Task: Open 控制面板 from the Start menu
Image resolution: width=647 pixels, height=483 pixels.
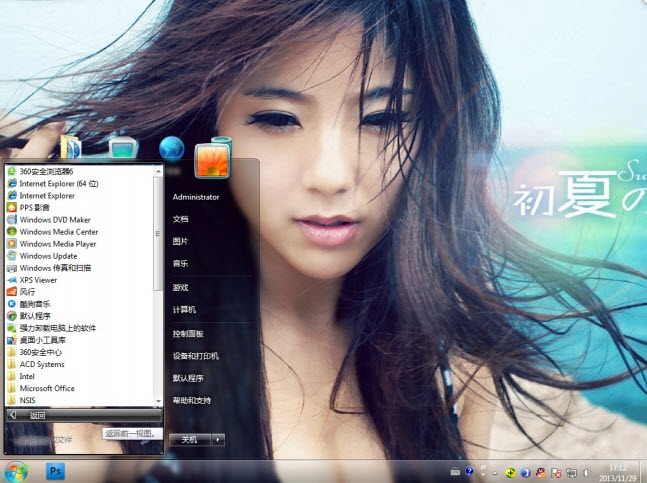Action: (188, 334)
